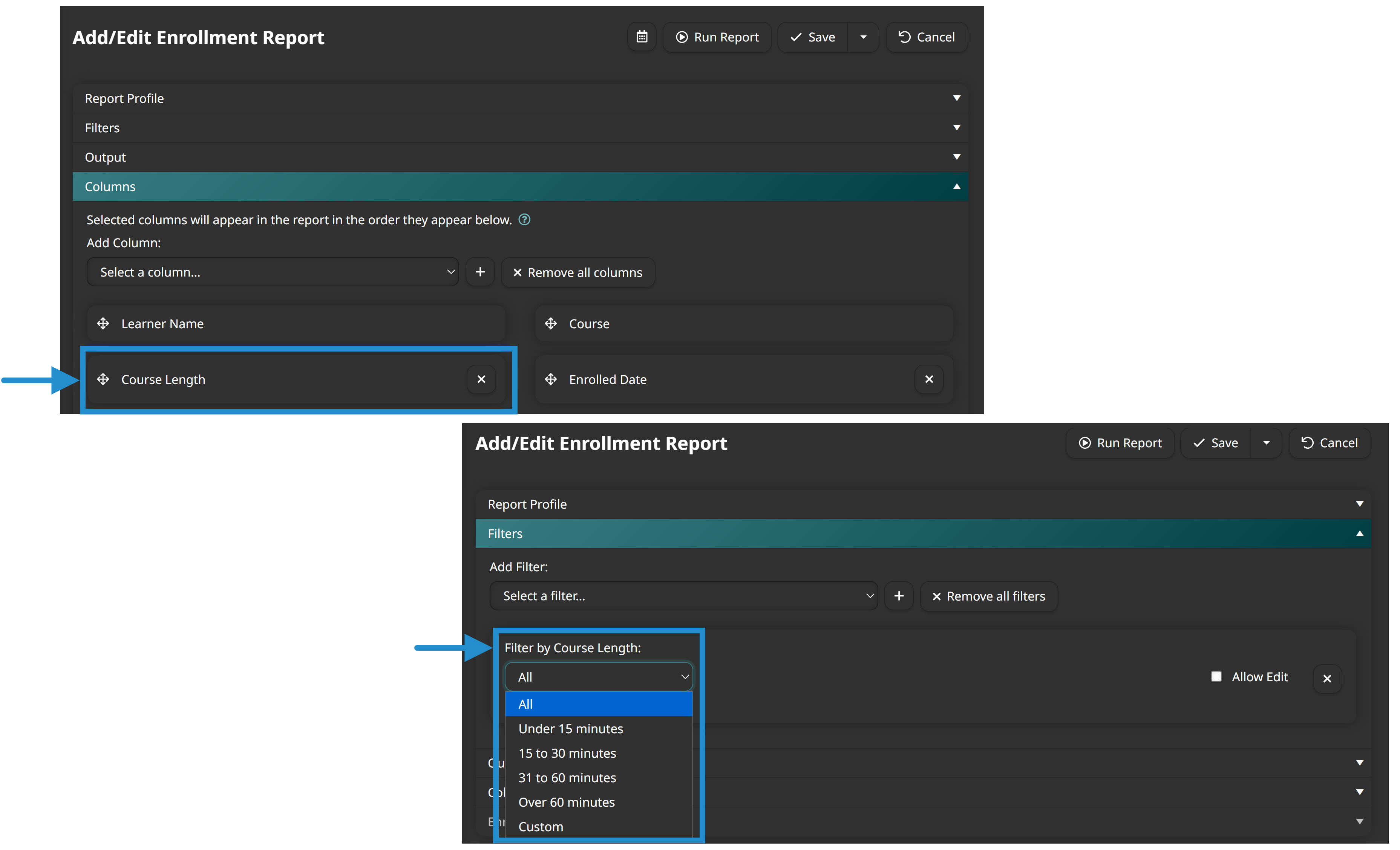Delete the Course Length filter
The height and width of the screenshot is (850, 1400).
(1327, 679)
